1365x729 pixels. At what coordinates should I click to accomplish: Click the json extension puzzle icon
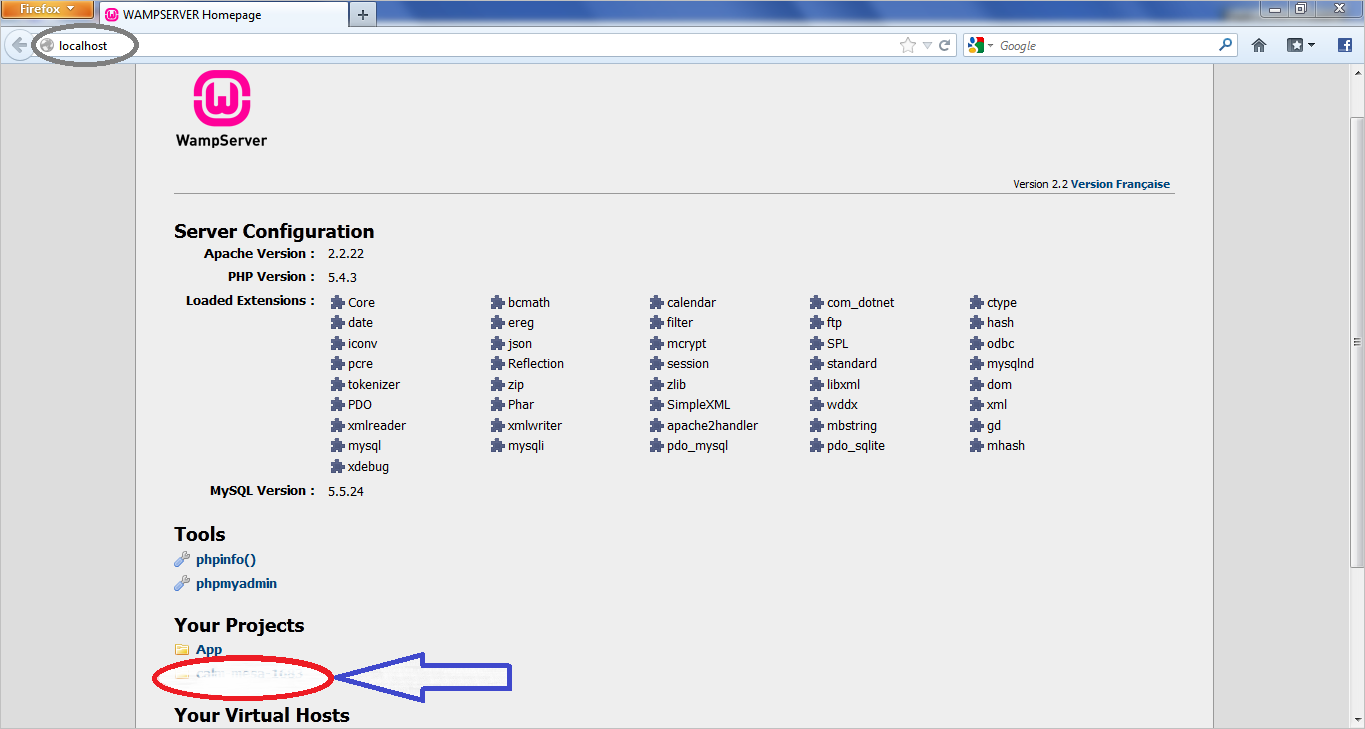tap(498, 343)
